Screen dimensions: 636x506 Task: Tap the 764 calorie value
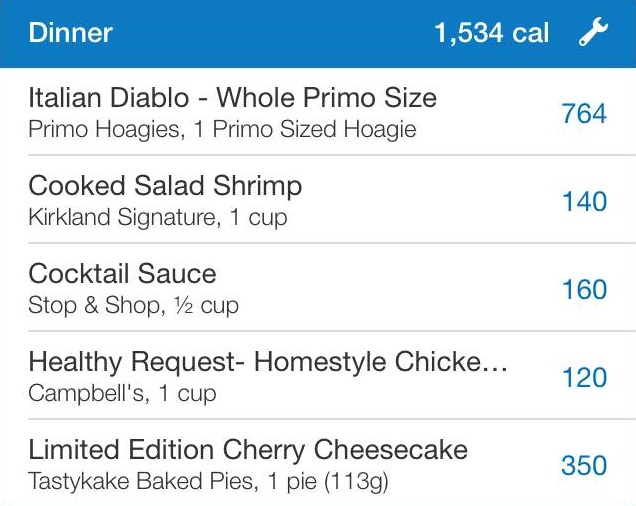pyautogui.click(x=584, y=114)
